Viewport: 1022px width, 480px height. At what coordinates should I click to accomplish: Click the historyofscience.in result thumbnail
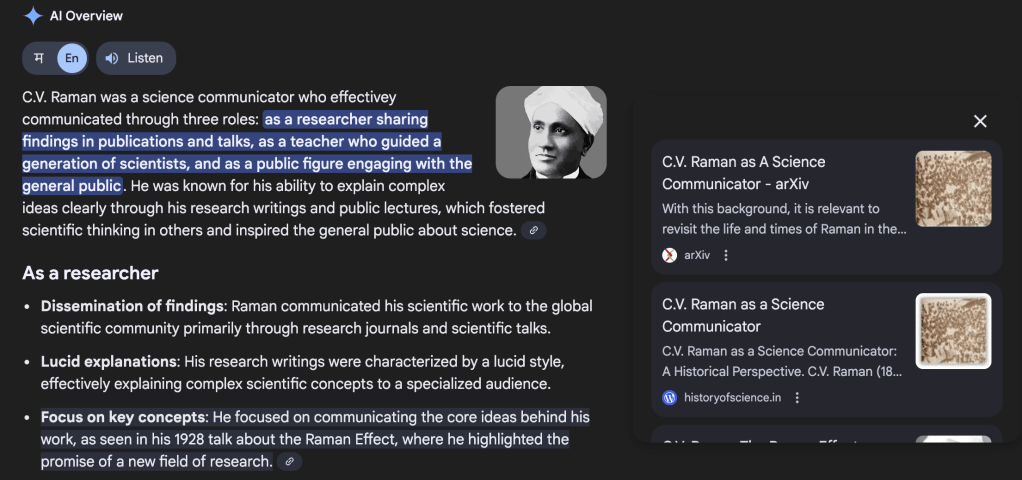[953, 331]
